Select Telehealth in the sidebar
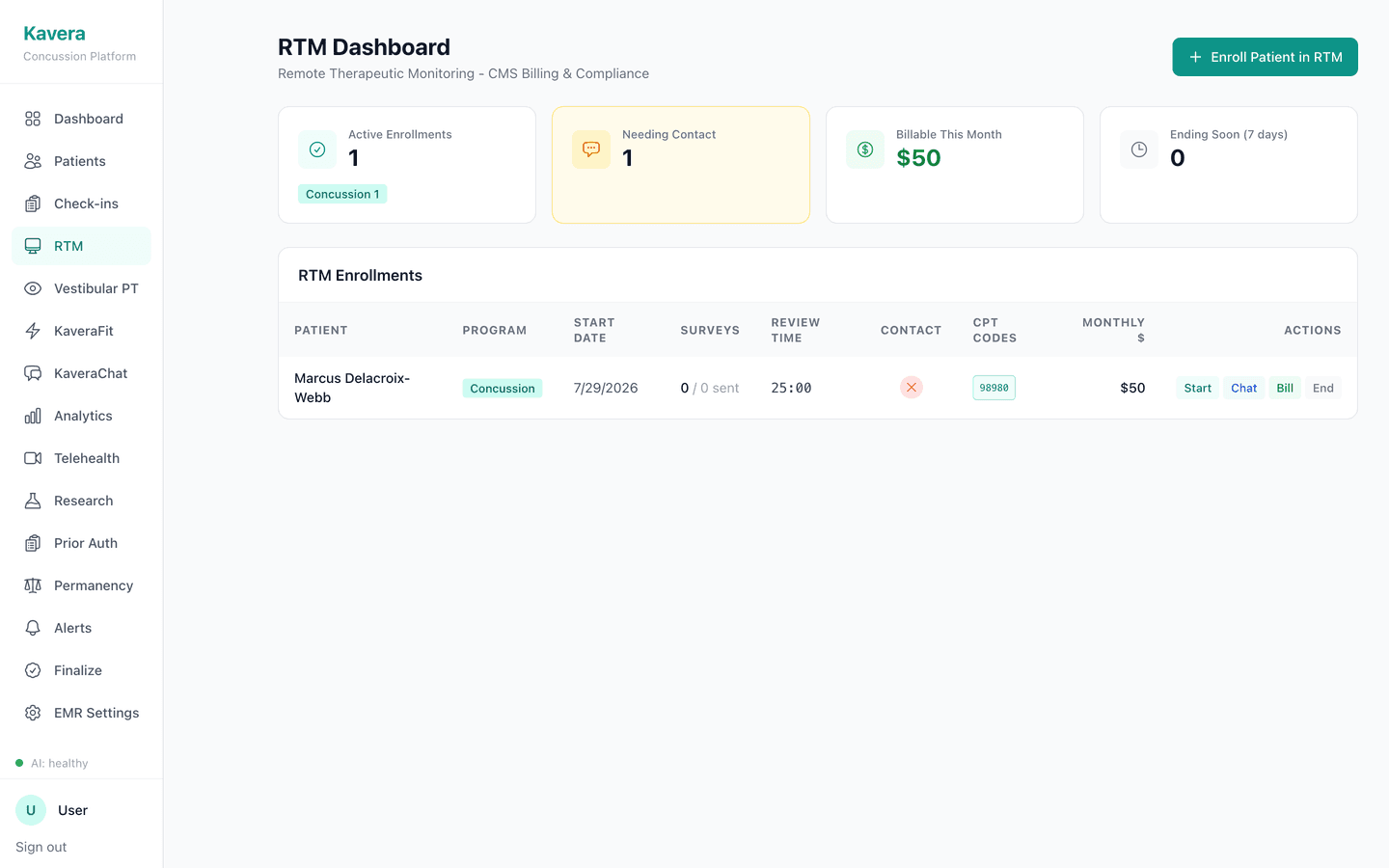 pyautogui.click(x=81, y=458)
